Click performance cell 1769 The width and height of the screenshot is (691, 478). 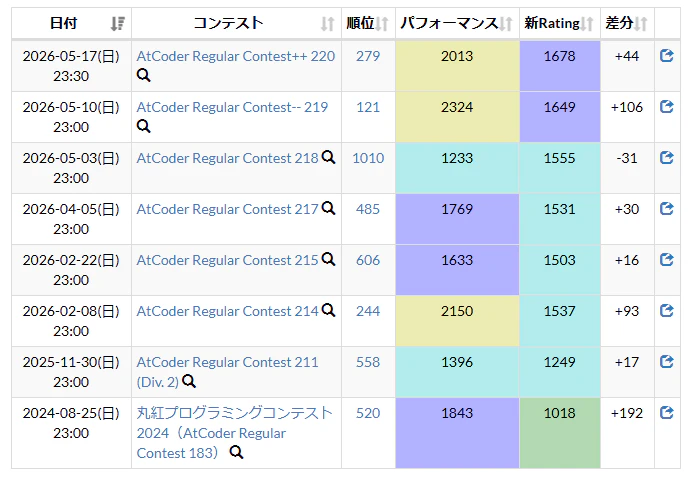point(457,219)
